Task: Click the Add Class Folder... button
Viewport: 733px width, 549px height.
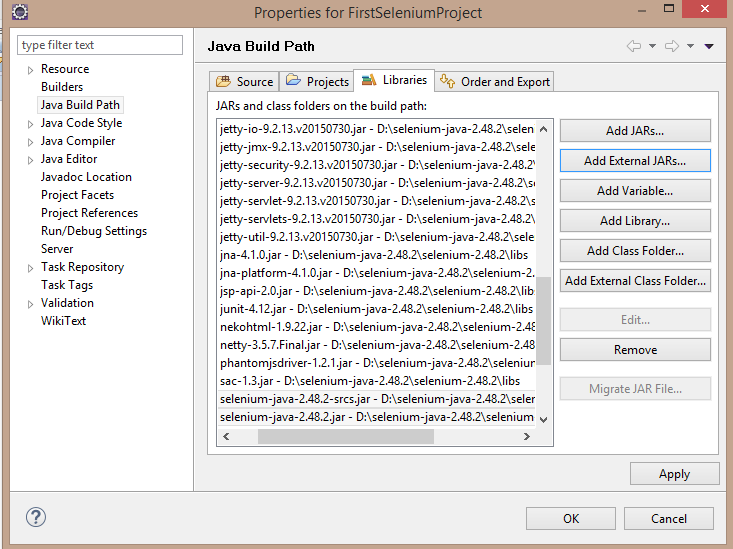Action: point(635,251)
